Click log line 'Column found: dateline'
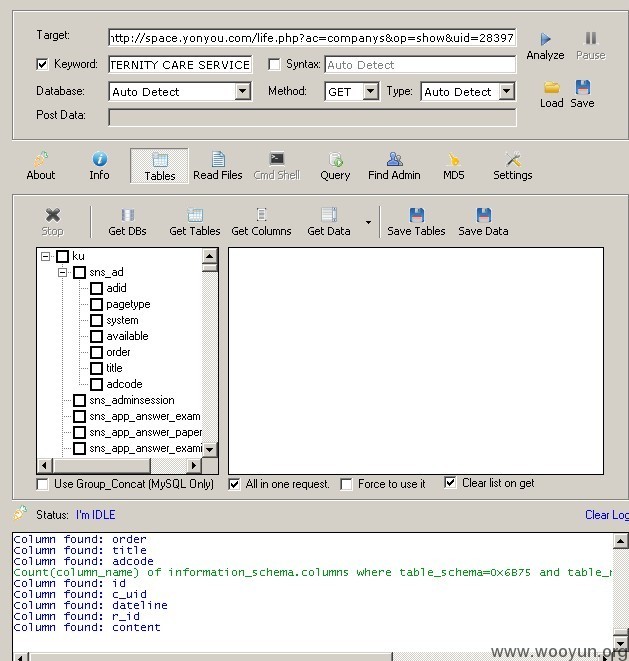The image size is (629, 661). click(x=90, y=605)
